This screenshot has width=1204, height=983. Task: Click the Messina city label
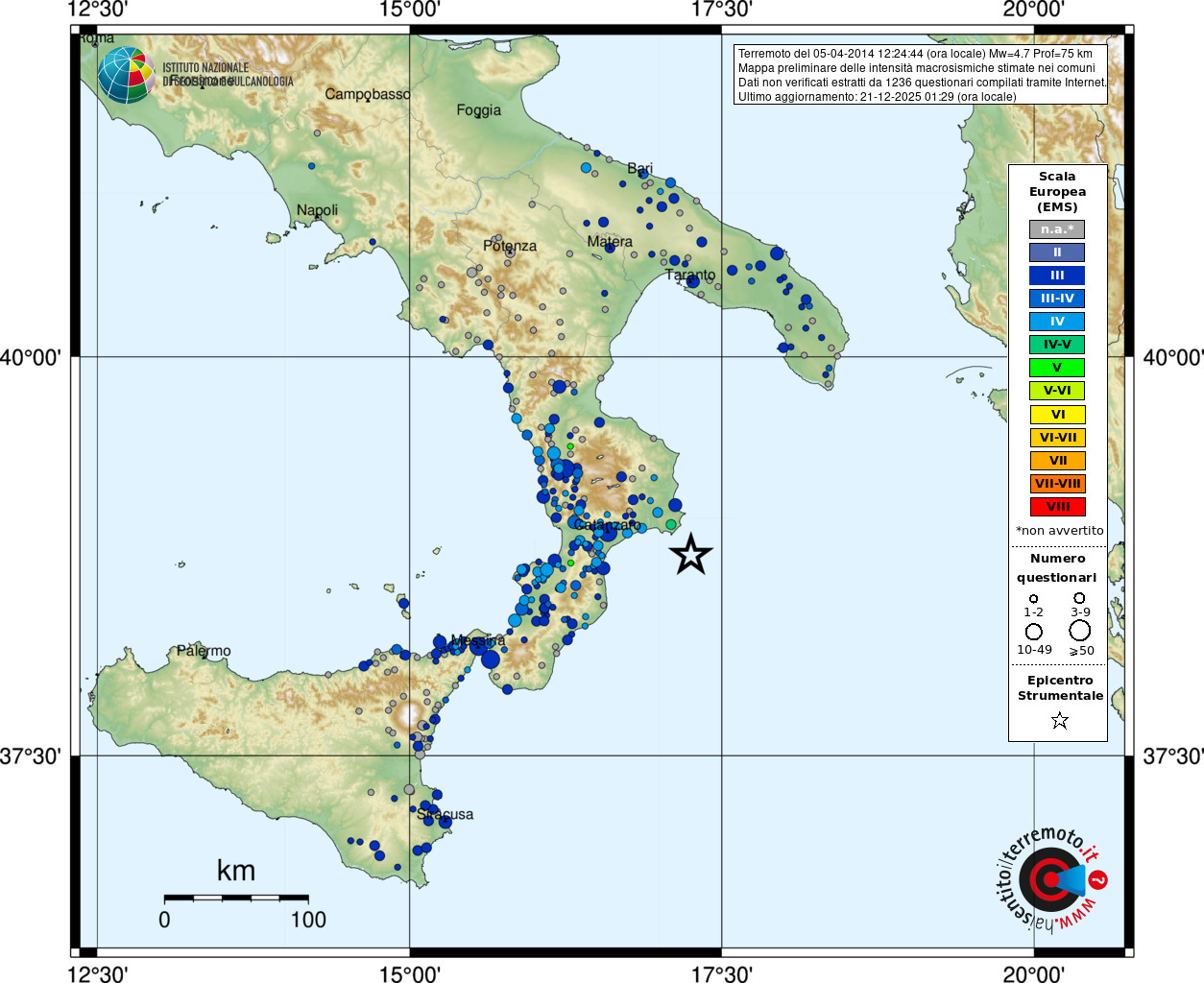pyautogui.click(x=477, y=640)
